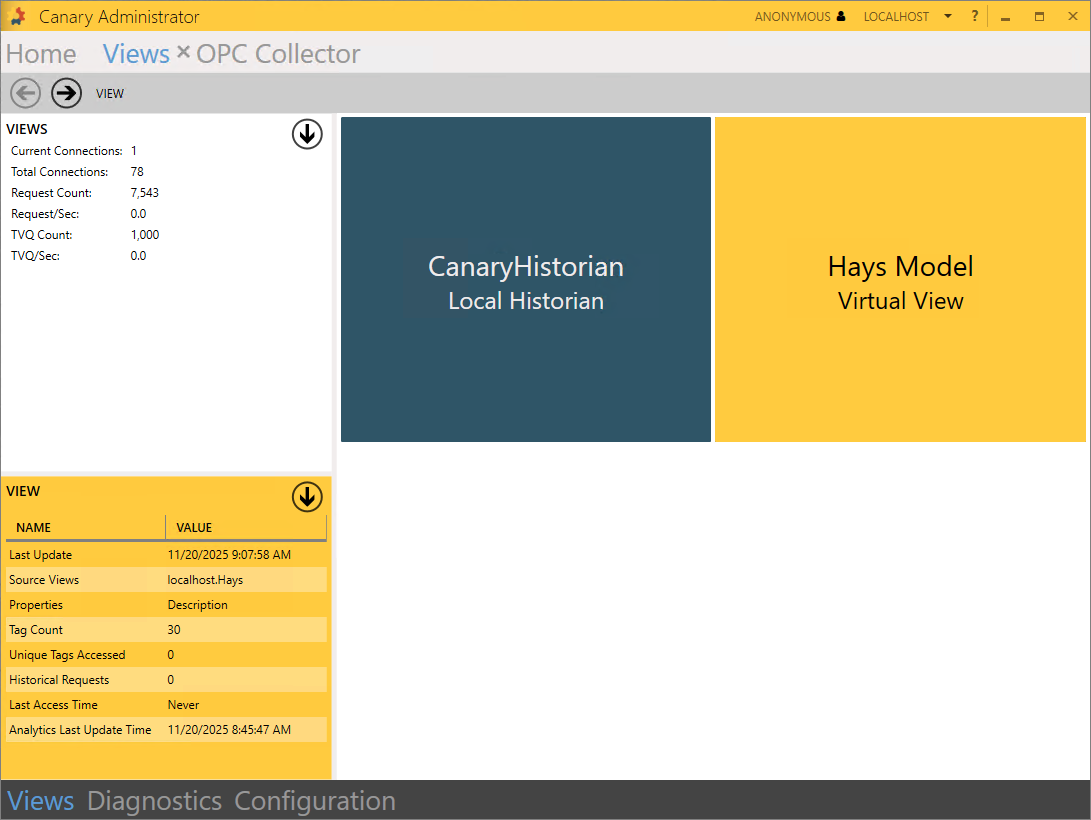Open the Configuration bottom section
Viewport: 1091px width, 820px height.
[315, 801]
